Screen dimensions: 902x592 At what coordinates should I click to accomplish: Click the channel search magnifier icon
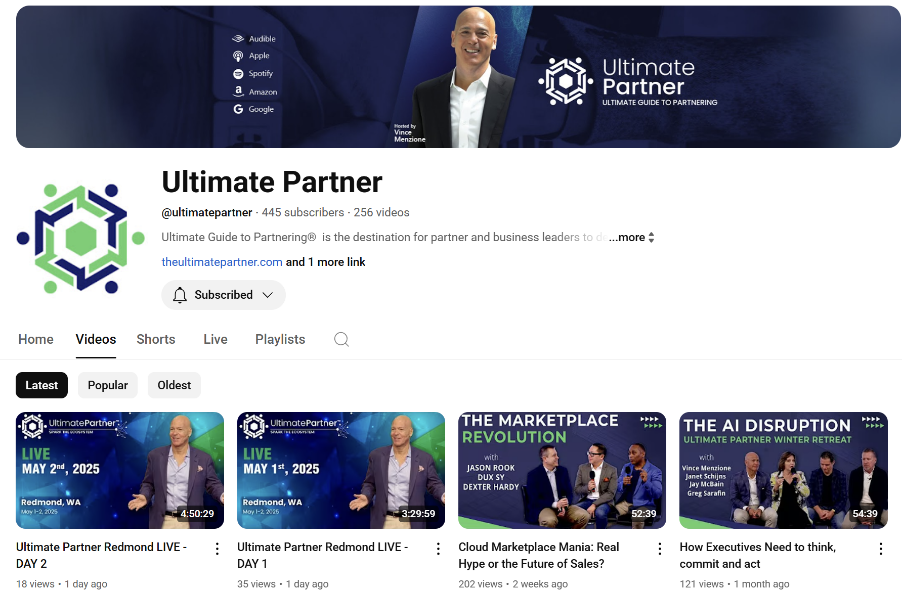coord(341,339)
